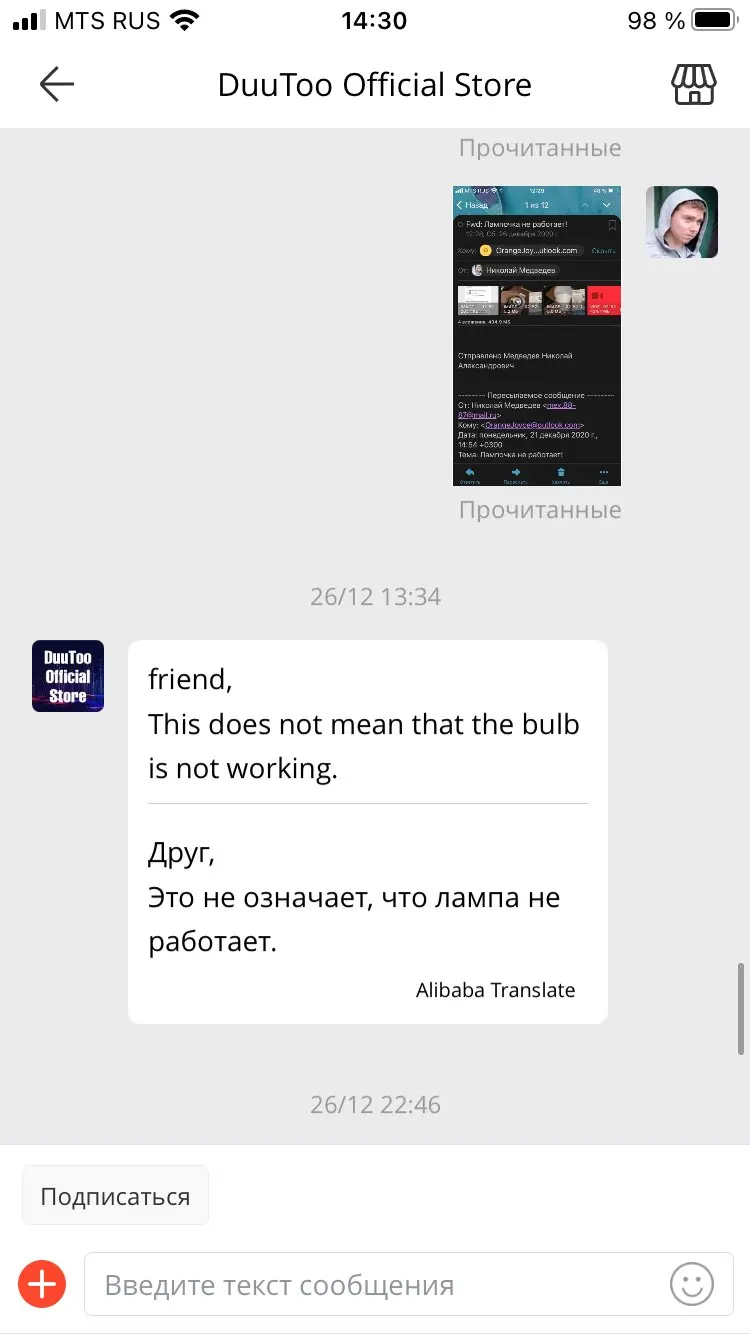Image resolution: width=750 pixels, height=1334 pixels.
Task: Tap the red plus attachment button
Action: point(42,1284)
